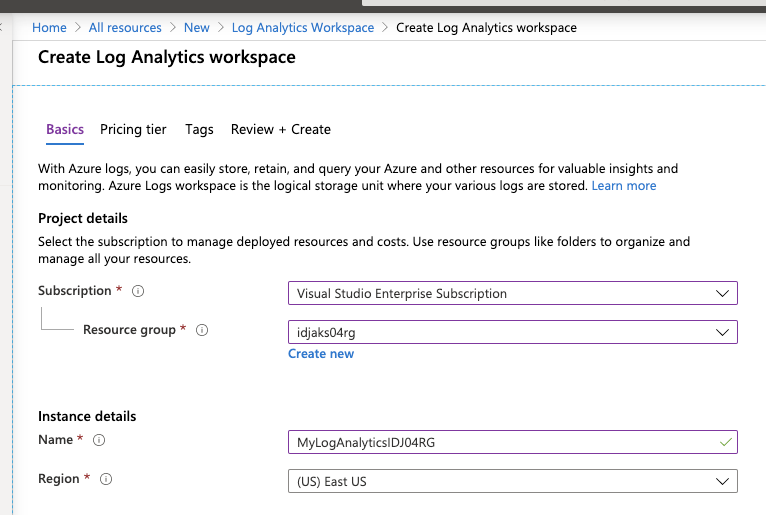Viewport: 766px width, 515px height.
Task: Click the green validation checkmark in Name
Action: point(726,442)
